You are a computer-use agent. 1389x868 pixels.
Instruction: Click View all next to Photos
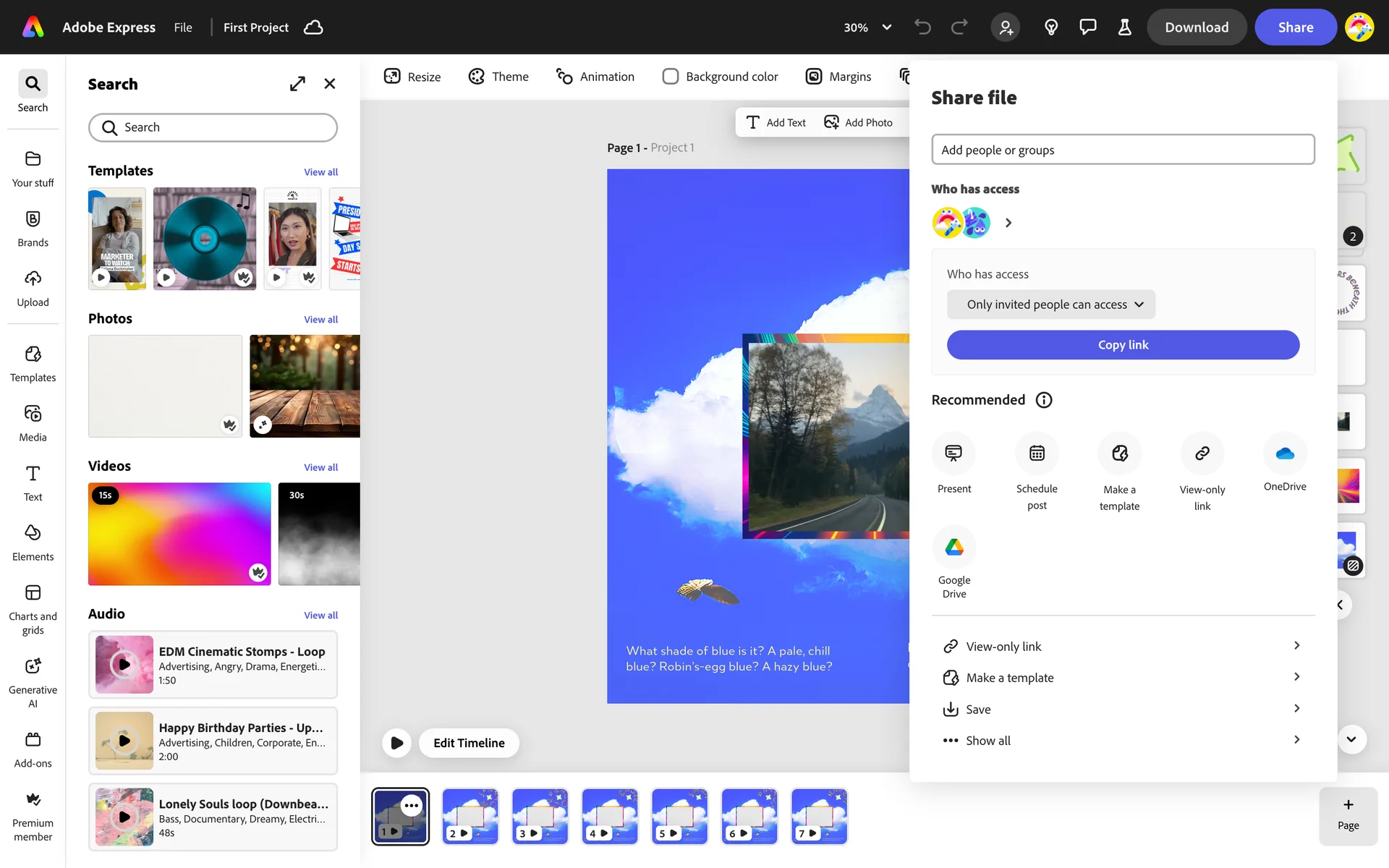[x=320, y=320]
